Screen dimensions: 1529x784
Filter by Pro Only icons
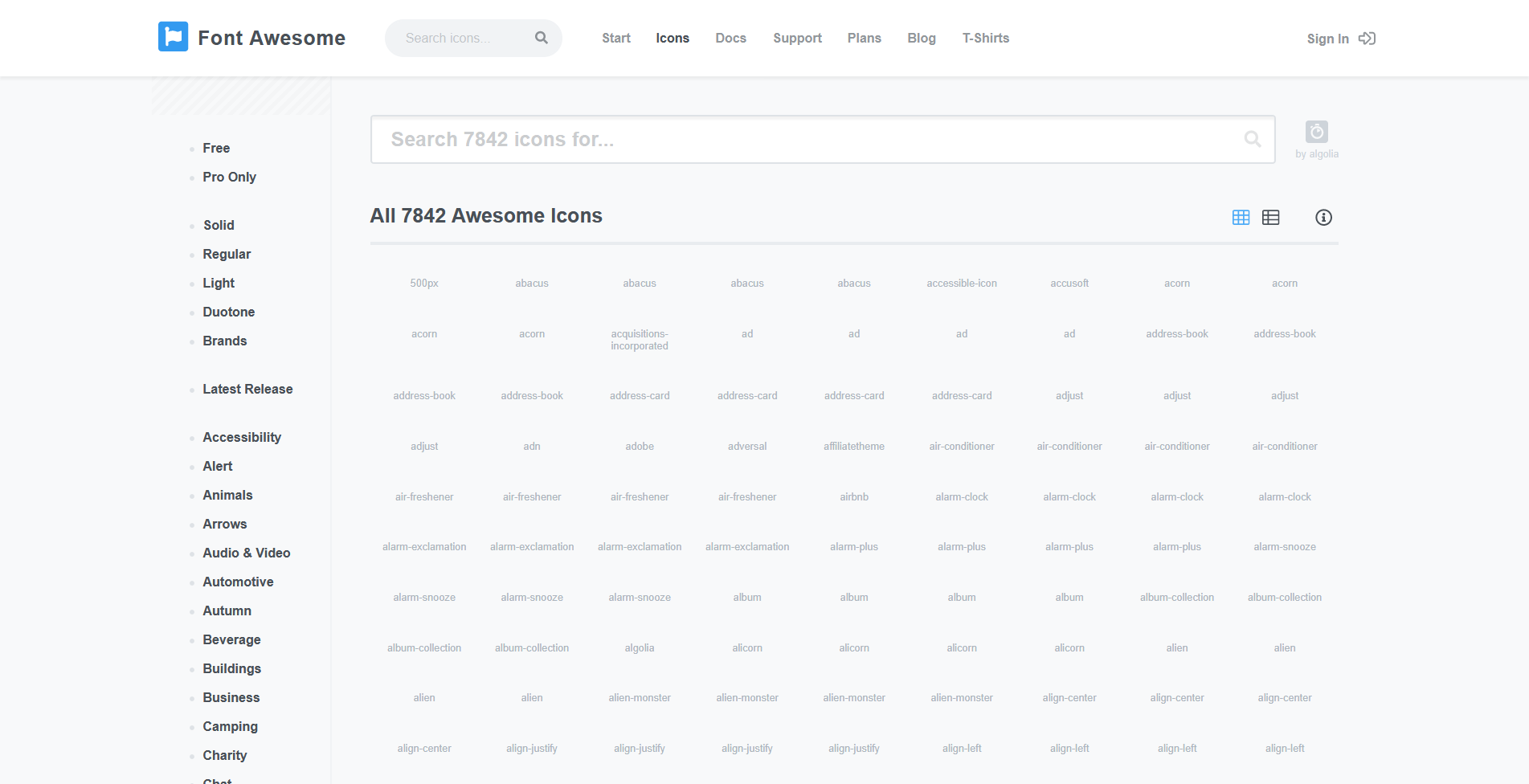[230, 177]
